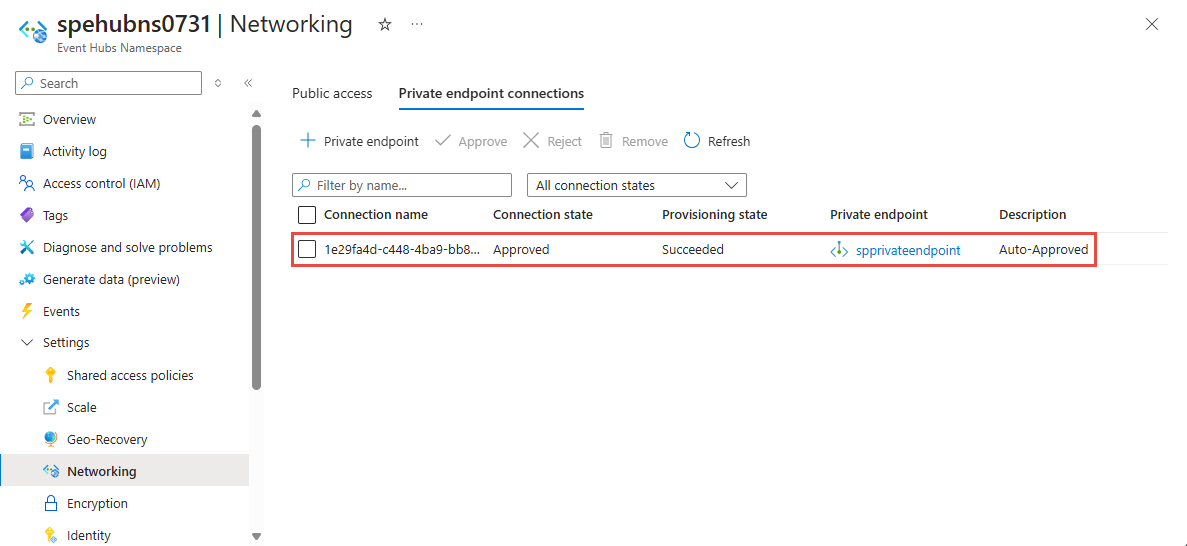Viewport: 1187px width, 546px height.
Task: Click the Description column header
Action: click(x=1033, y=215)
